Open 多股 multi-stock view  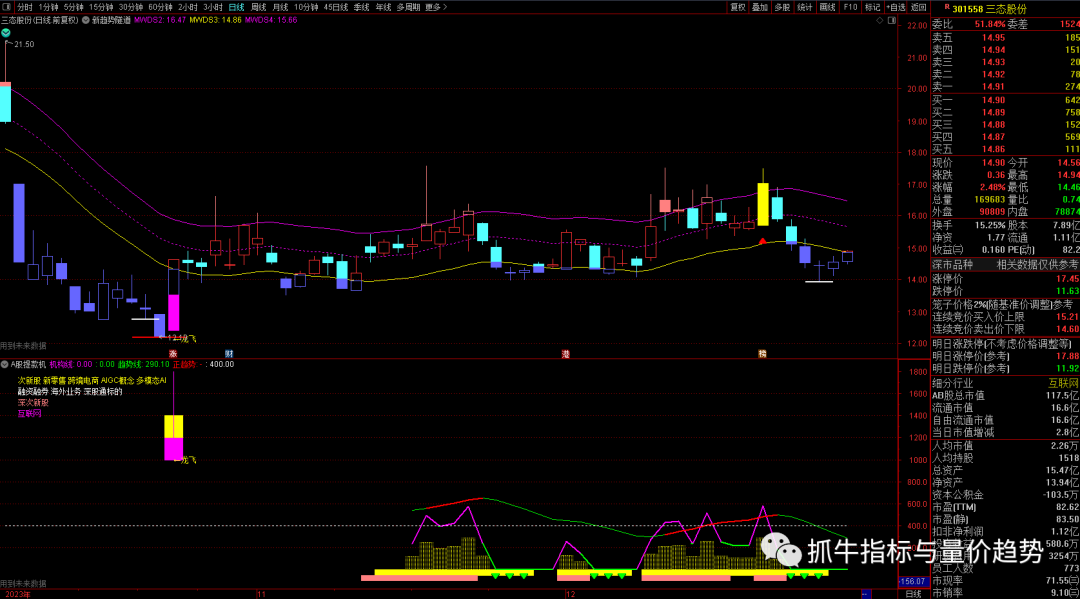coord(782,7)
